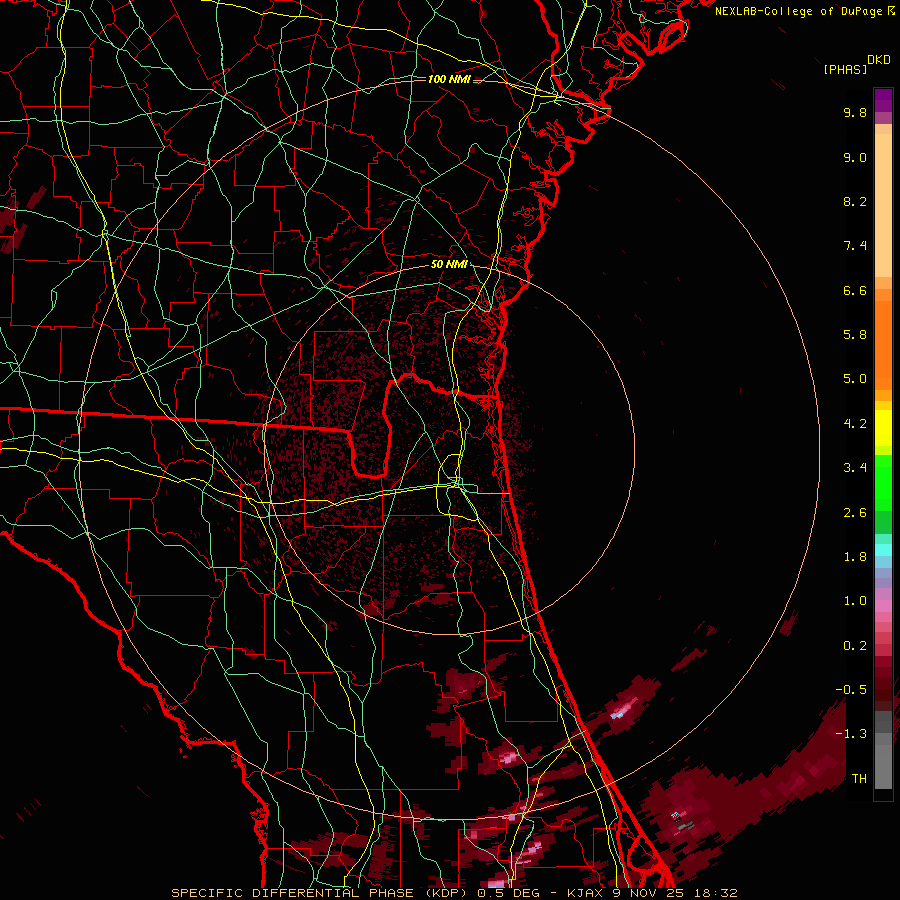Screen dimensions: 900x900
Task: Click the yellow segment of the color bar
Action: (883, 428)
